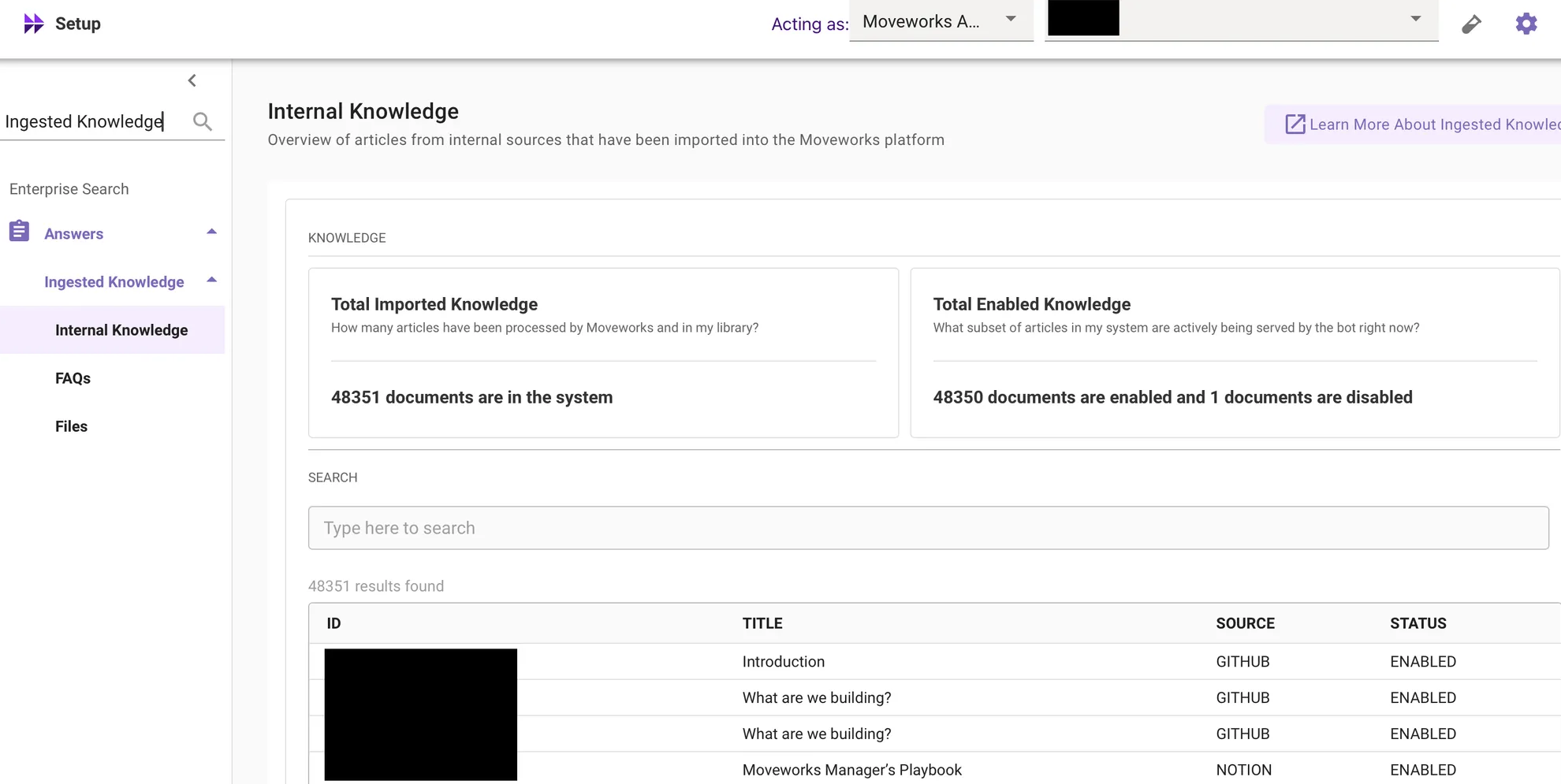Click the GITHUB source in Introduction row
The height and width of the screenshot is (784, 1561).
tap(1242, 662)
